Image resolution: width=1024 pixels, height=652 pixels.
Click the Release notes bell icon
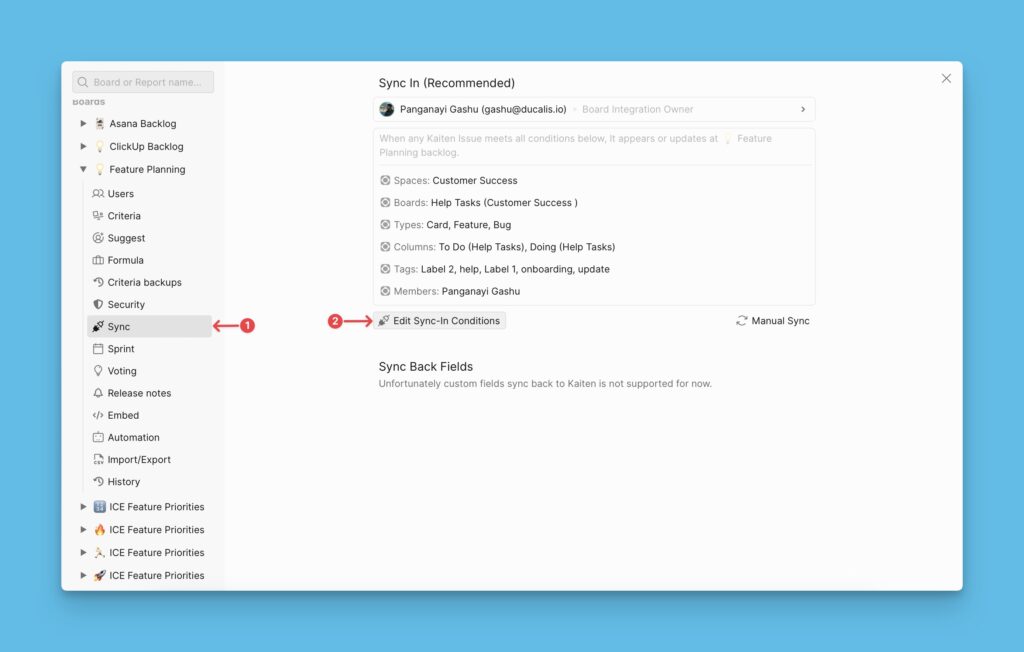click(98, 393)
